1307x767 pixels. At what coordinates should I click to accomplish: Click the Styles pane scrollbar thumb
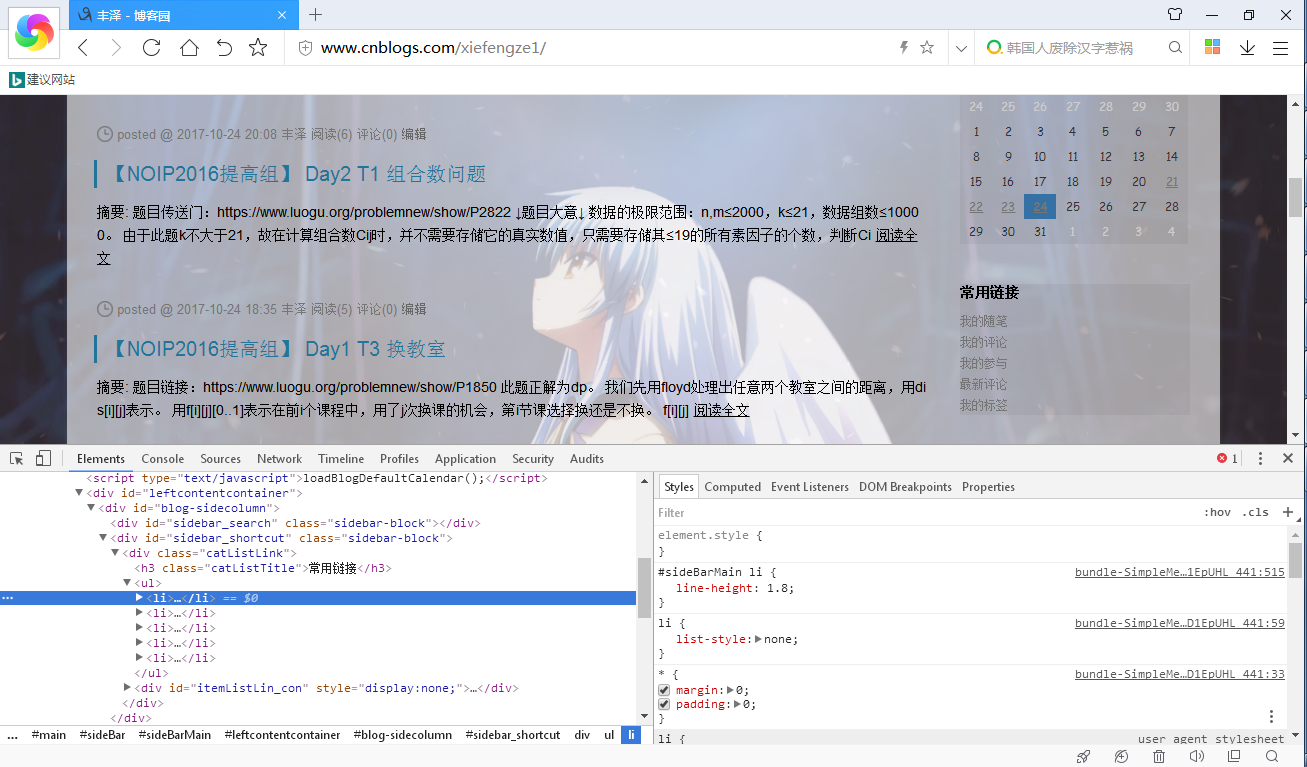1296,560
